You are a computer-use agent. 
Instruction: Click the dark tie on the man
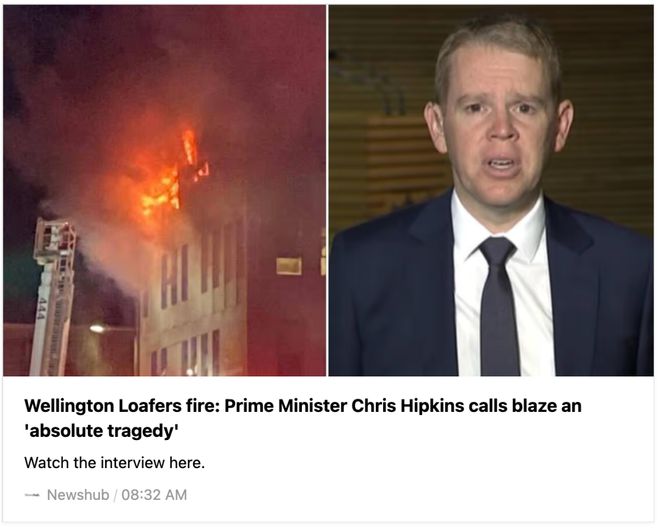[x=499, y=305]
